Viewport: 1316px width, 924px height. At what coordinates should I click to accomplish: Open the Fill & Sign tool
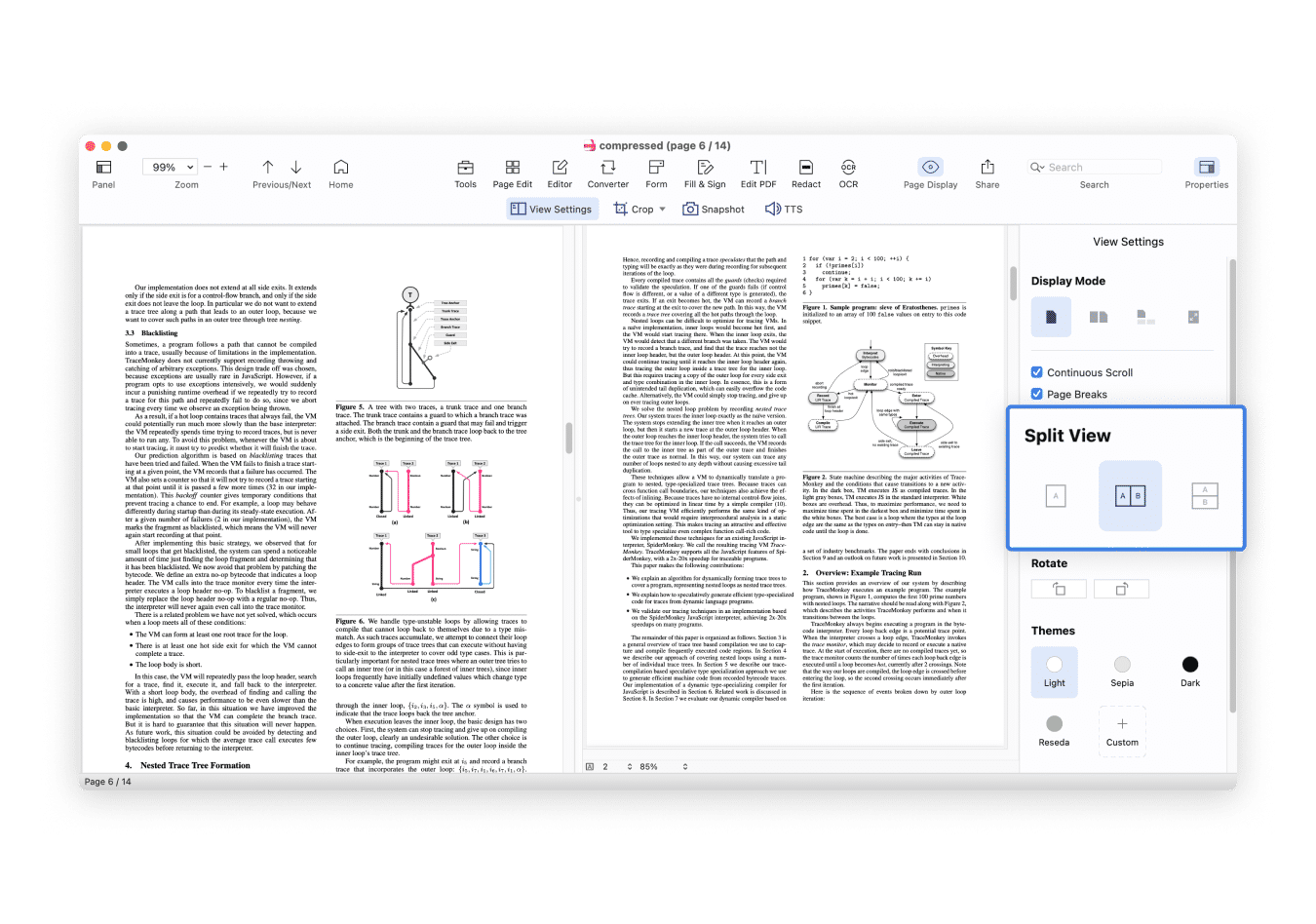click(x=705, y=168)
